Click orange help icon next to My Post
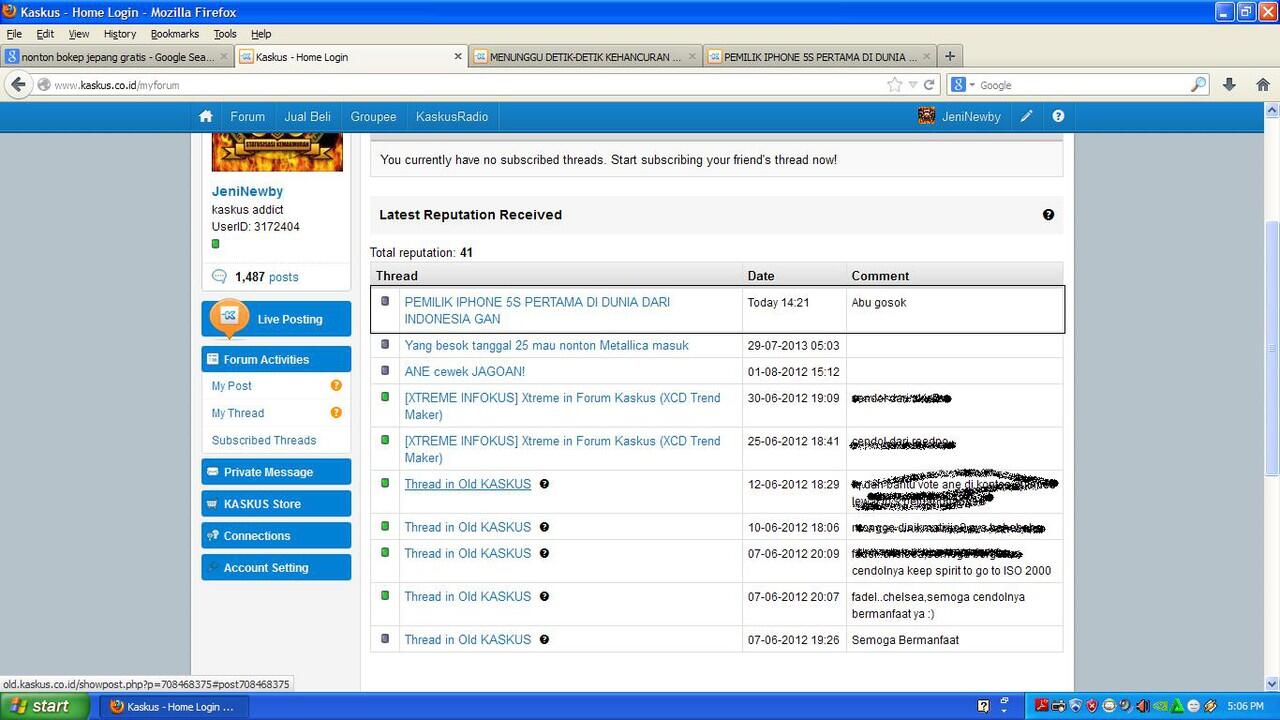 [x=336, y=385]
